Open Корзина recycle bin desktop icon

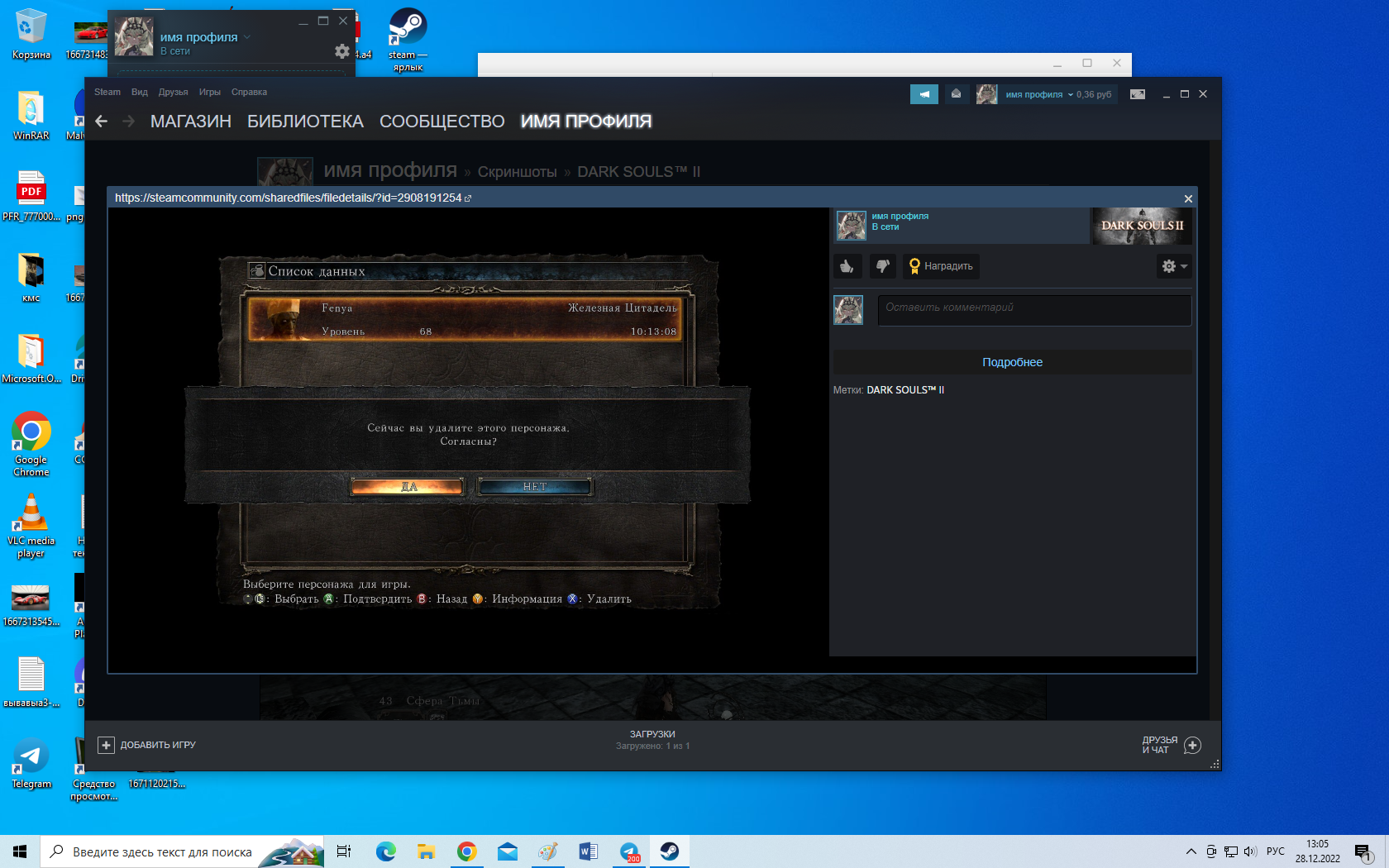(x=31, y=35)
